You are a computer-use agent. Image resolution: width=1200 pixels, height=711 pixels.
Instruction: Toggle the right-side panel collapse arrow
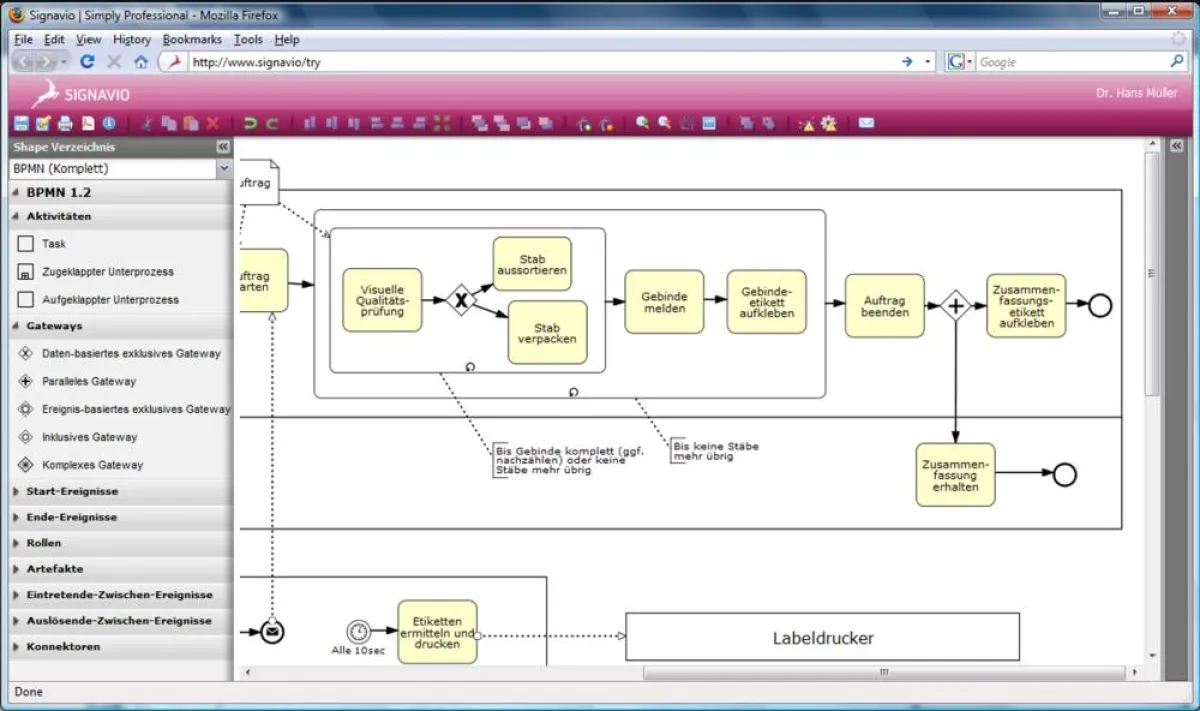(x=1177, y=146)
